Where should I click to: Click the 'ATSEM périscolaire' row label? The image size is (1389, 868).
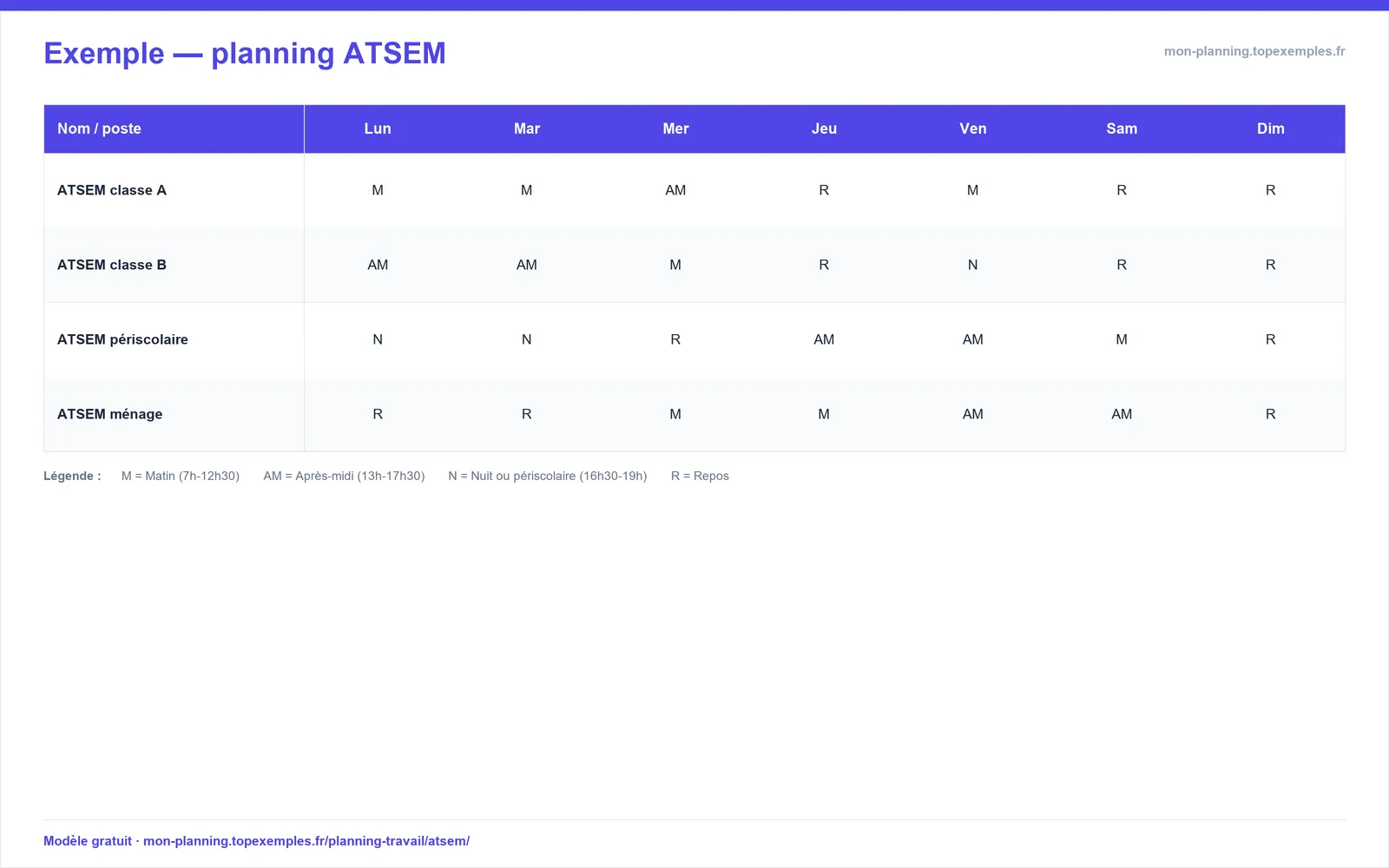coord(122,339)
